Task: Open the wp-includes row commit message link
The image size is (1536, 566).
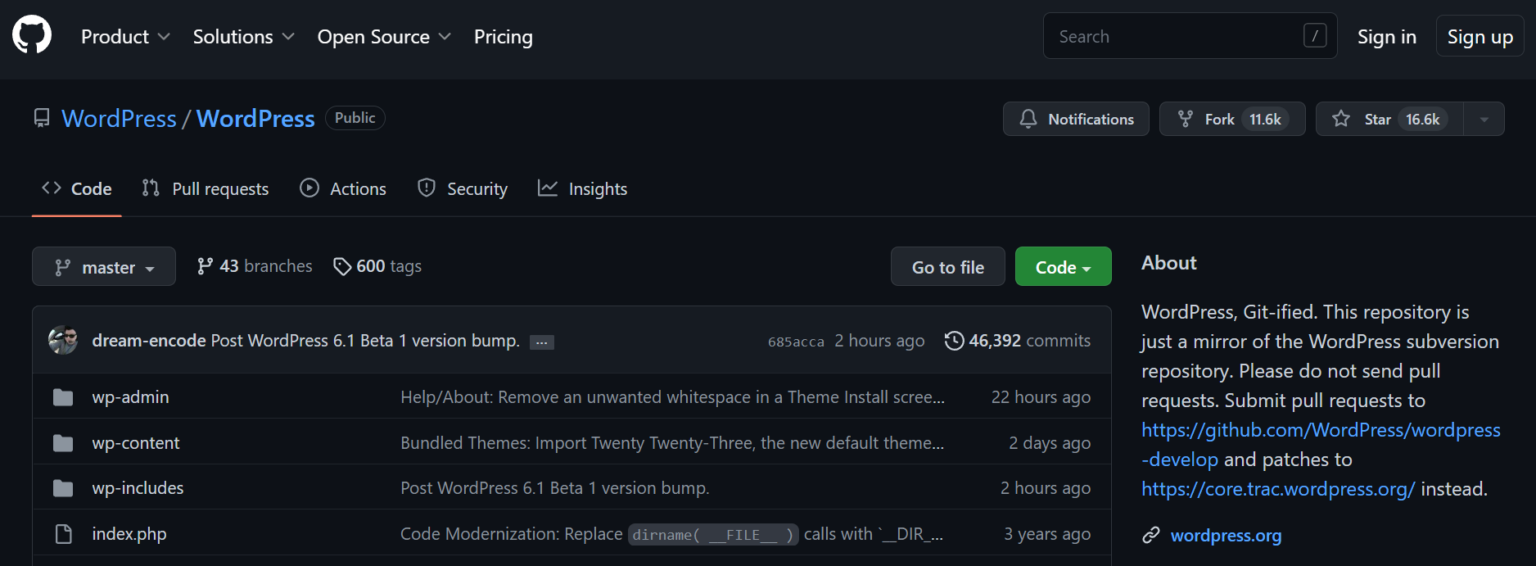Action: tap(555, 488)
